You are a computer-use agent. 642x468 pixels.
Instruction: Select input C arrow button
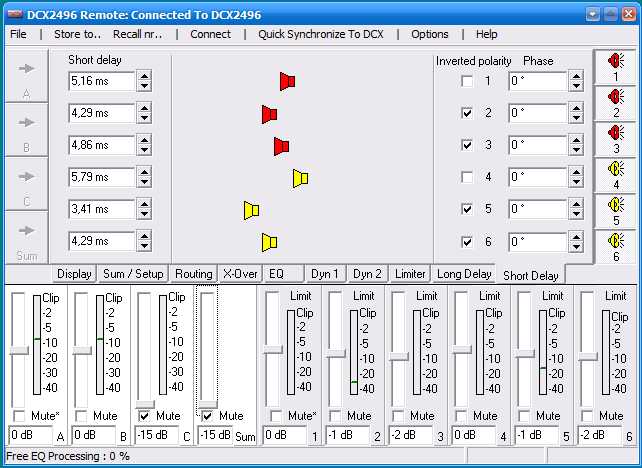tap(27, 184)
